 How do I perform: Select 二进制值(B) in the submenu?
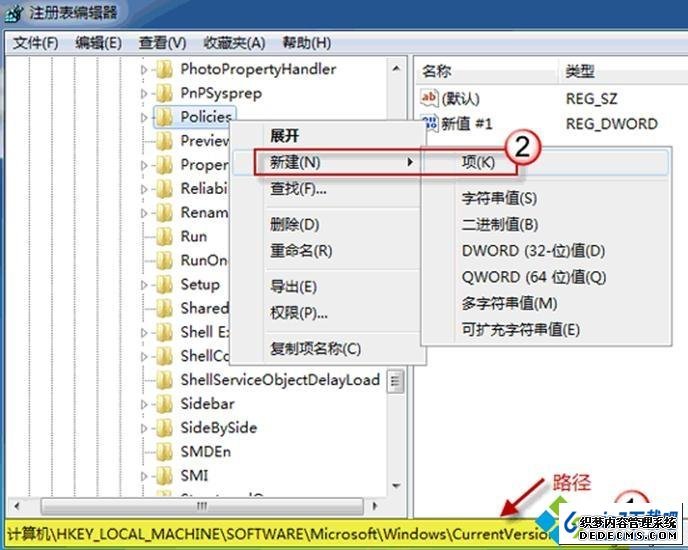(546, 225)
